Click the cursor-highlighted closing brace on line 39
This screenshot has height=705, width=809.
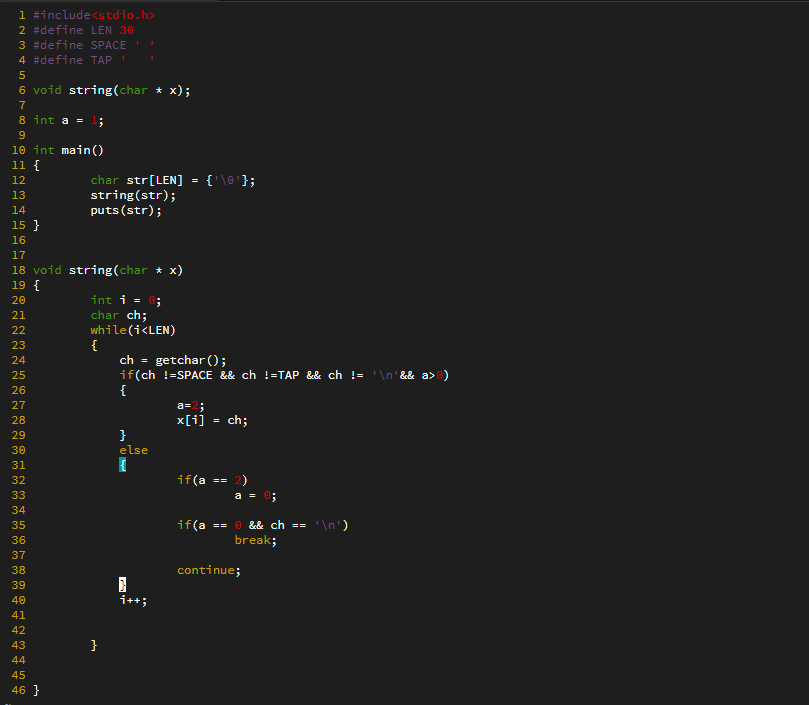point(123,585)
